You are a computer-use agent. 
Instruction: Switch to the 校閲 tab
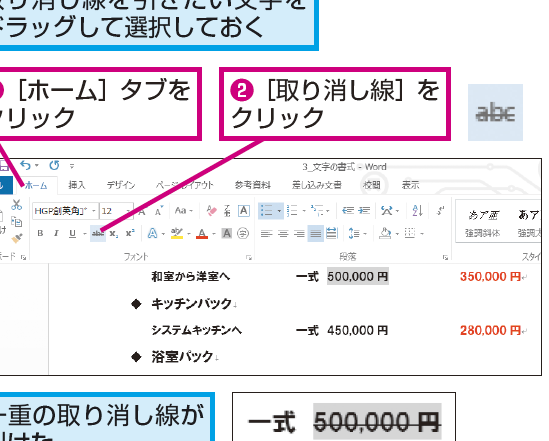[371, 185]
